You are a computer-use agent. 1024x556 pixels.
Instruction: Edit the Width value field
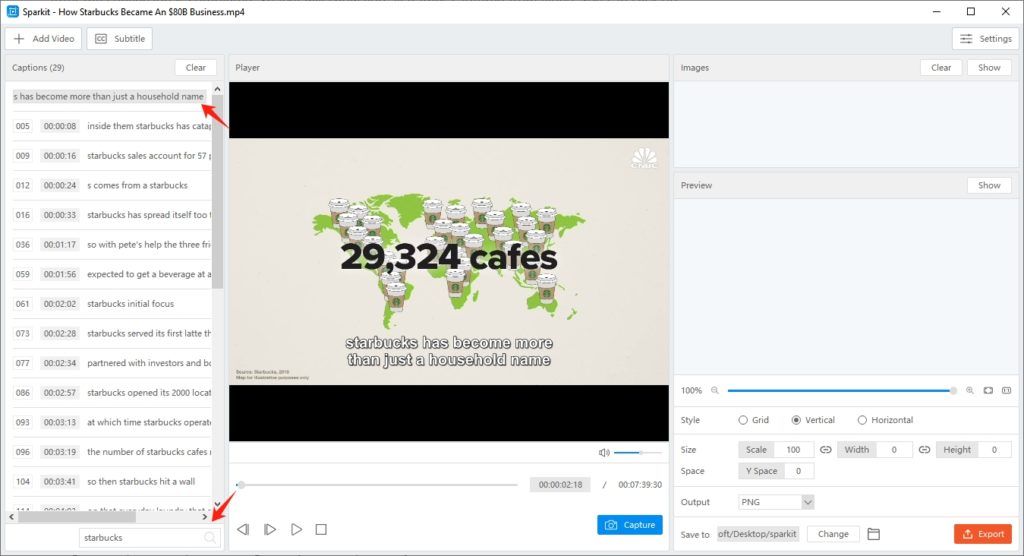click(893, 450)
